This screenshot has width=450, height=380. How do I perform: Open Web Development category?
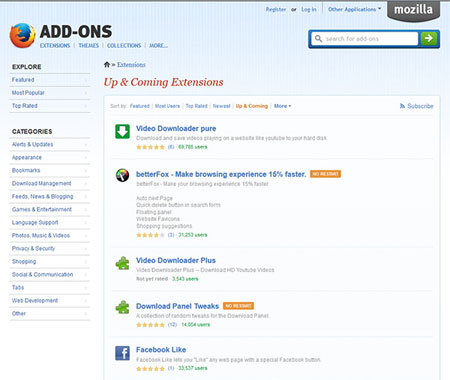pyautogui.click(x=50, y=301)
